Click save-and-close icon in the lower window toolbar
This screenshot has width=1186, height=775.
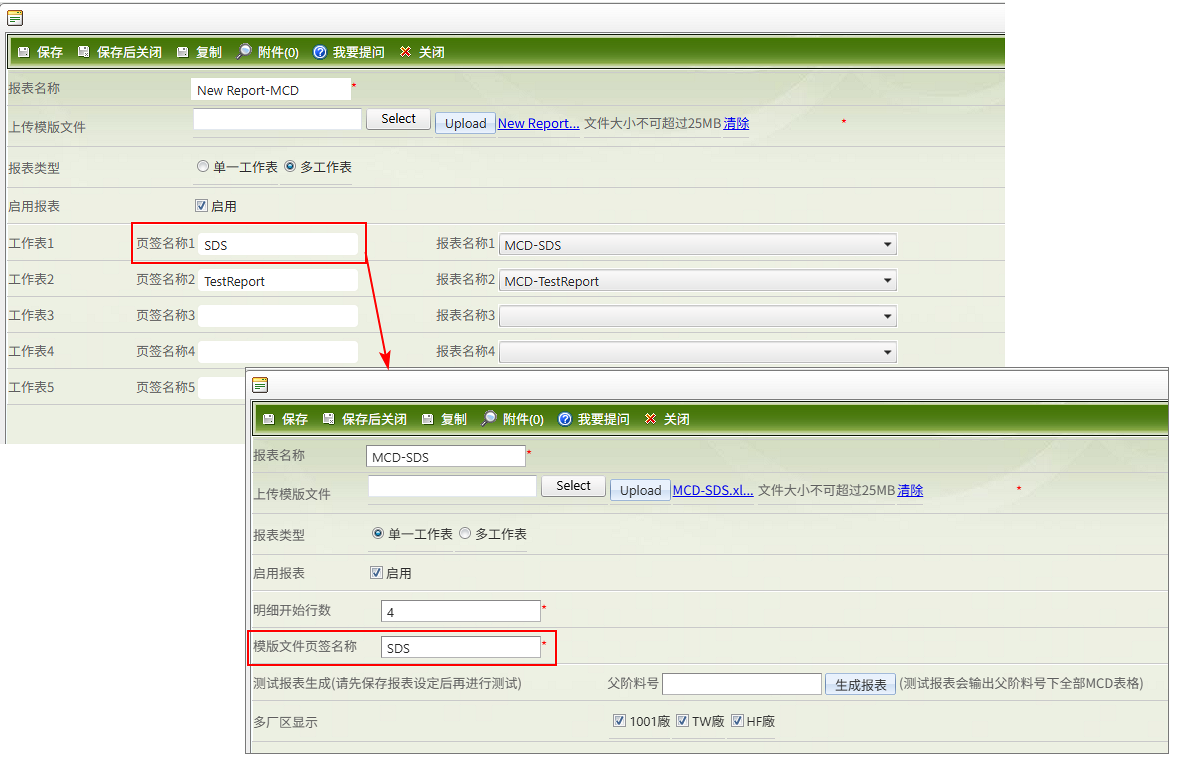point(328,419)
